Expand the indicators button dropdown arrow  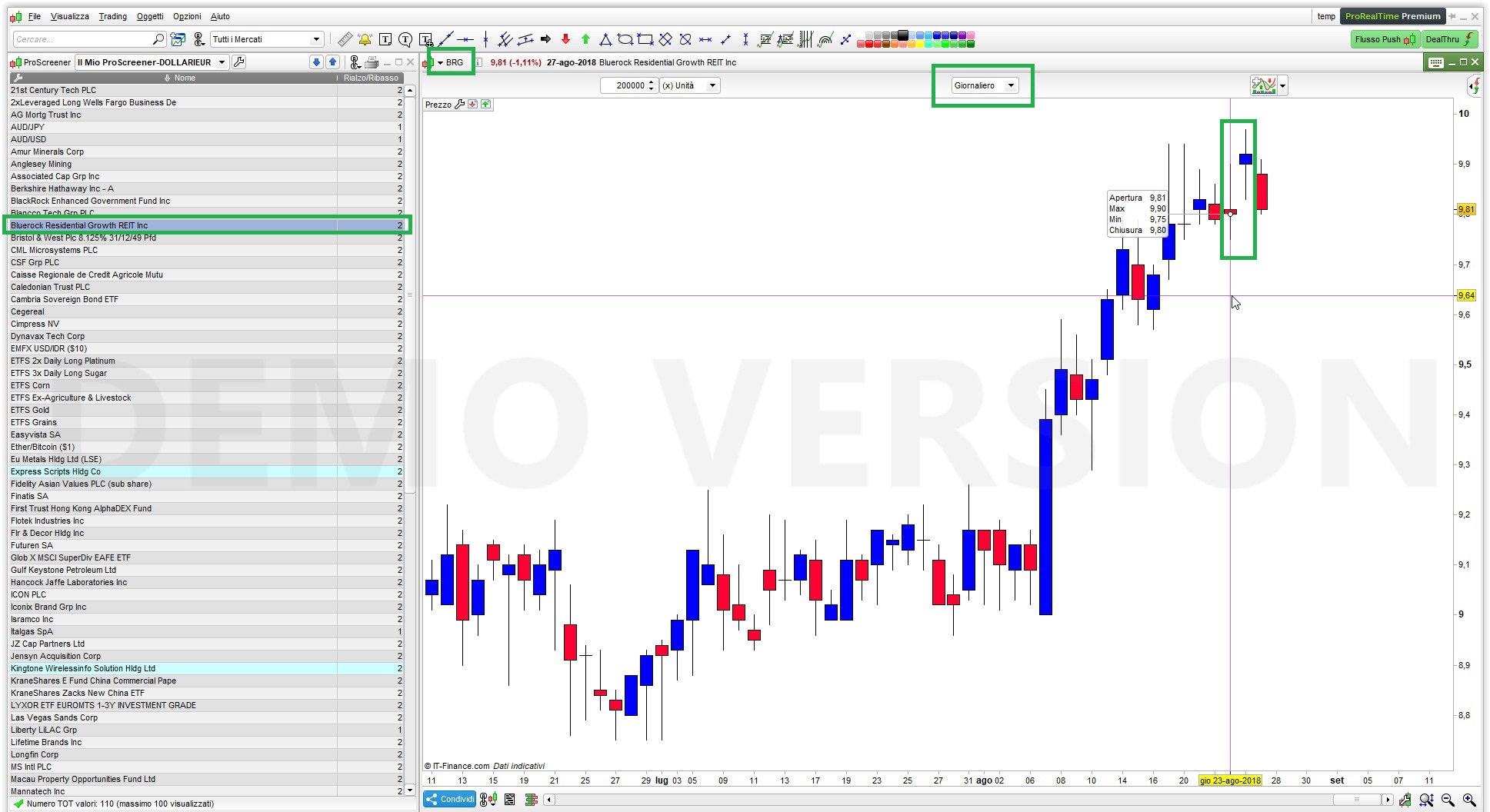click(1282, 86)
